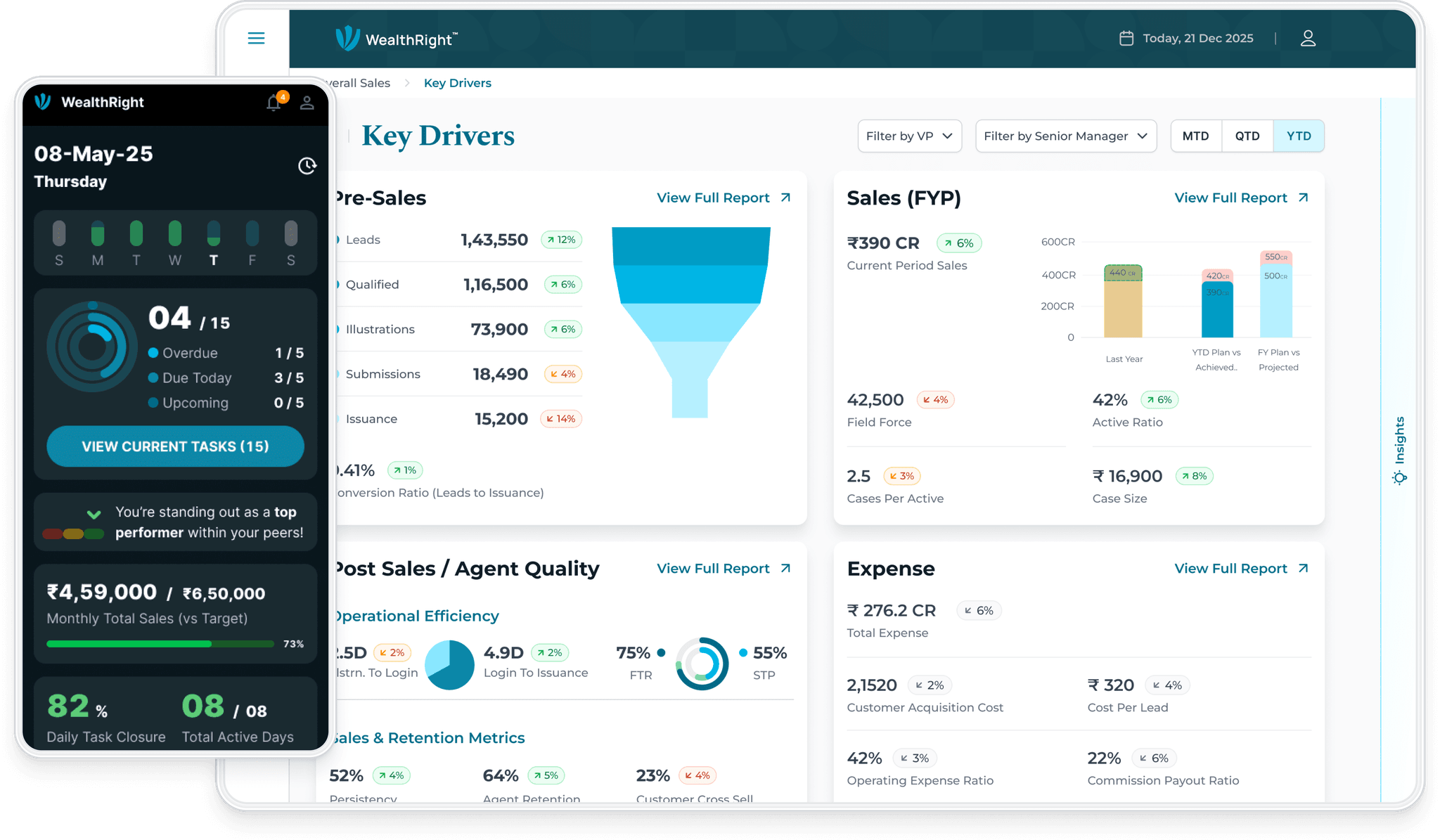Click the Active Ratio value 42%

1110,400
